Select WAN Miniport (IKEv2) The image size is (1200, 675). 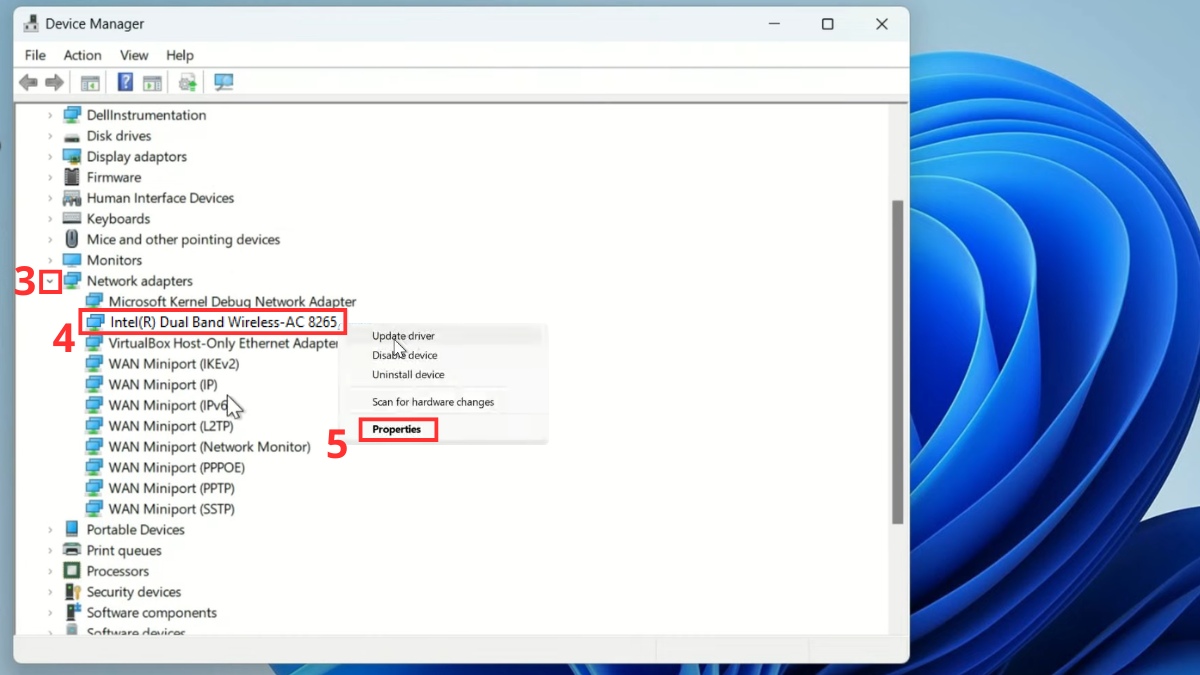coord(174,364)
